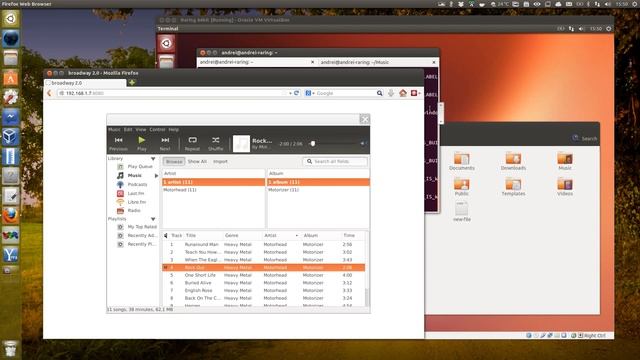The image size is (640, 360).
Task: Click the Show All button
Action: click(x=197, y=162)
